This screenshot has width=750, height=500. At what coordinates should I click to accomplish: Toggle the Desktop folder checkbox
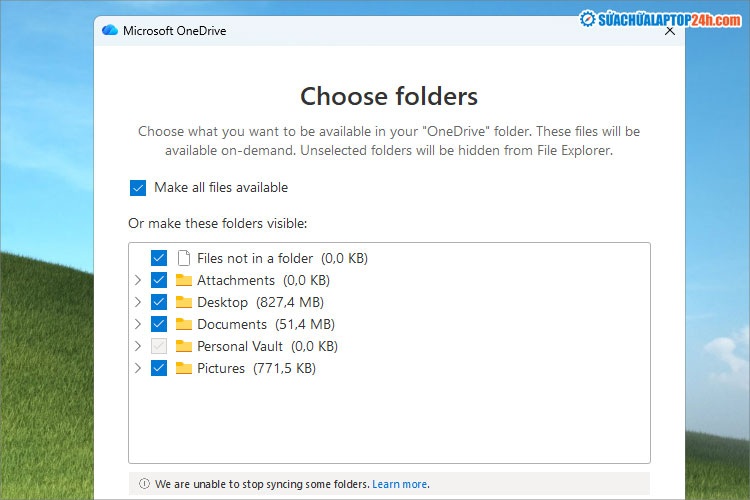click(x=159, y=302)
